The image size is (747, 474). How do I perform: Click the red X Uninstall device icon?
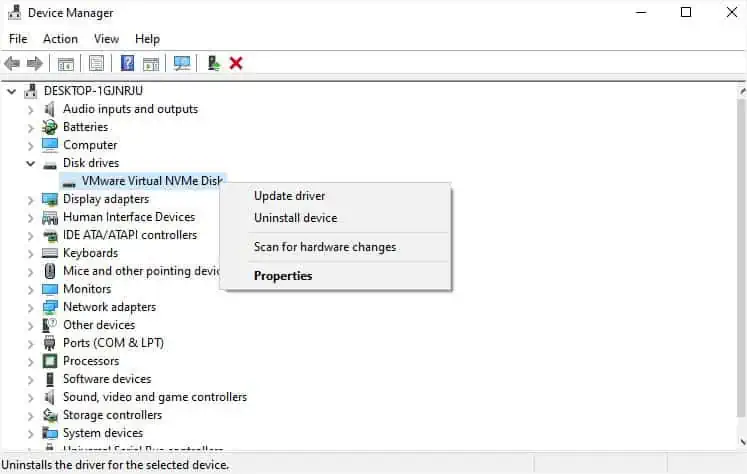point(236,63)
